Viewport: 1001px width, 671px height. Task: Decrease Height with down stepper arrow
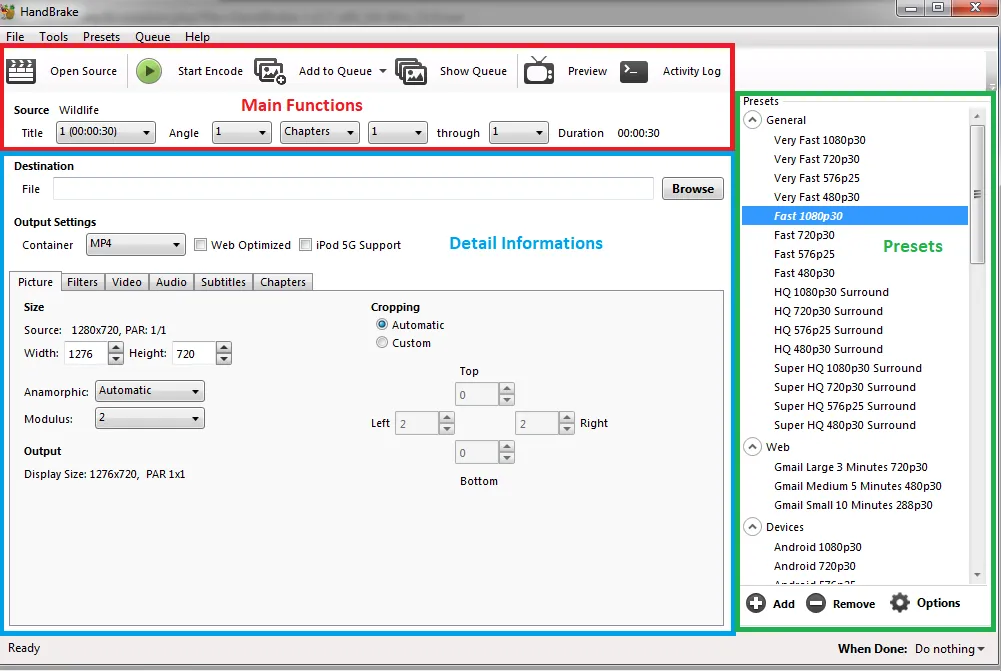click(223, 359)
